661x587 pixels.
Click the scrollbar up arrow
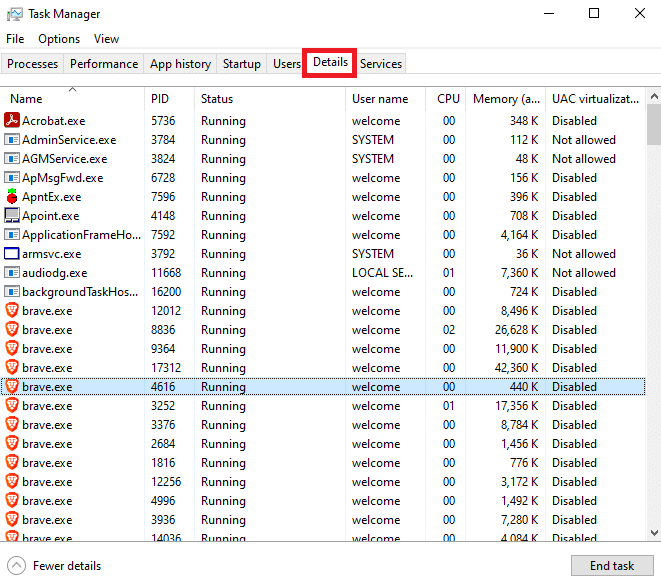(x=653, y=97)
